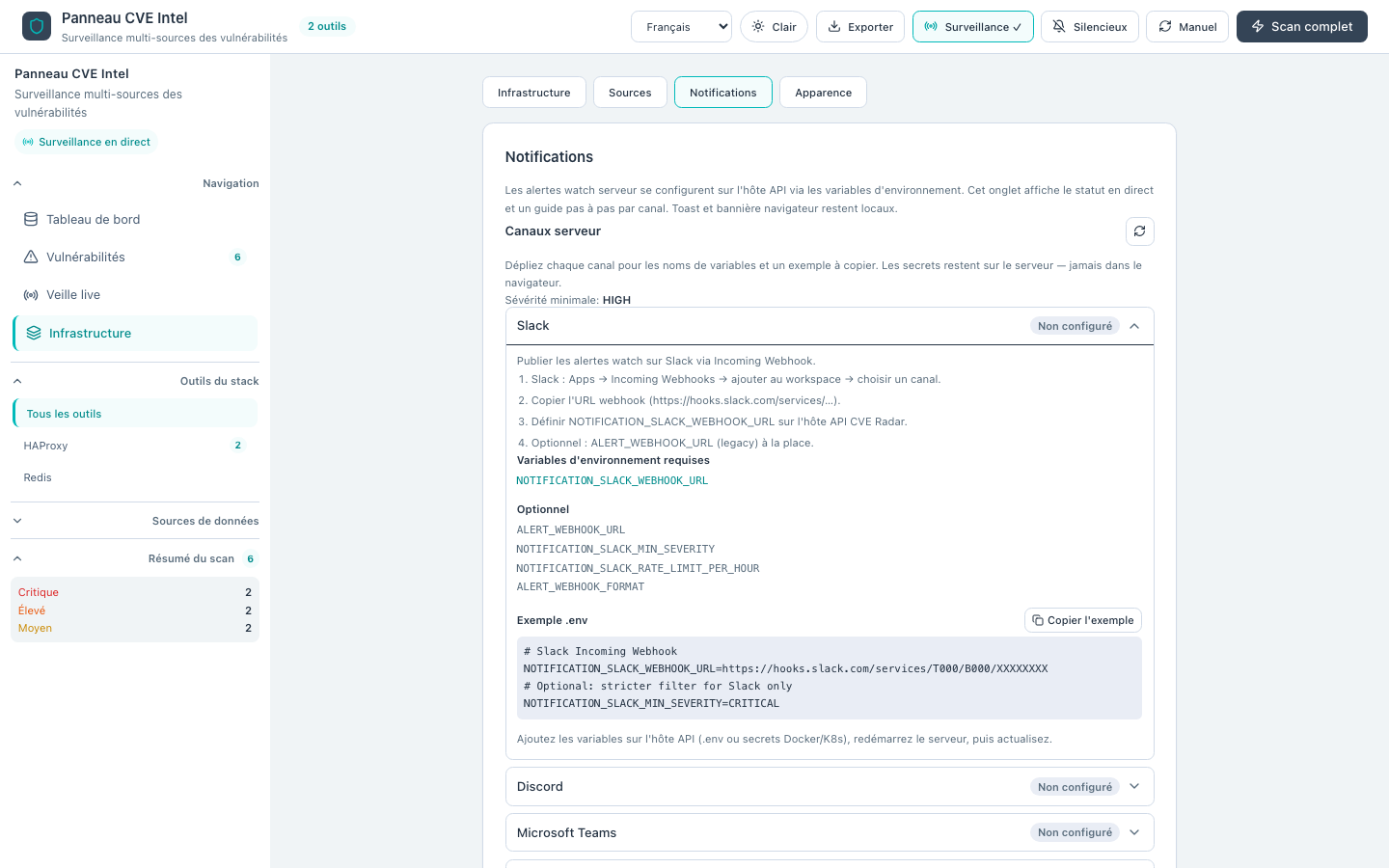Screen dimensions: 1389x868
Task: Switch to the Sources tab
Action: tap(630, 93)
